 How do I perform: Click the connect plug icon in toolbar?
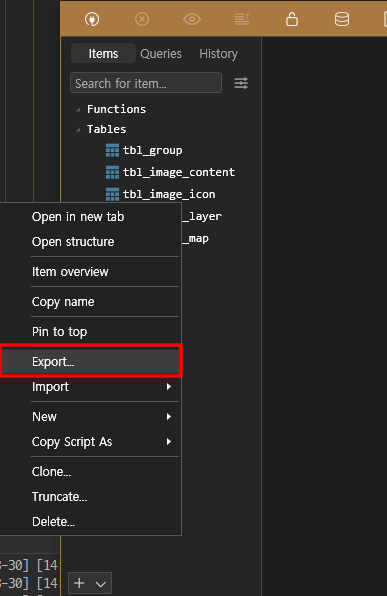point(92,19)
